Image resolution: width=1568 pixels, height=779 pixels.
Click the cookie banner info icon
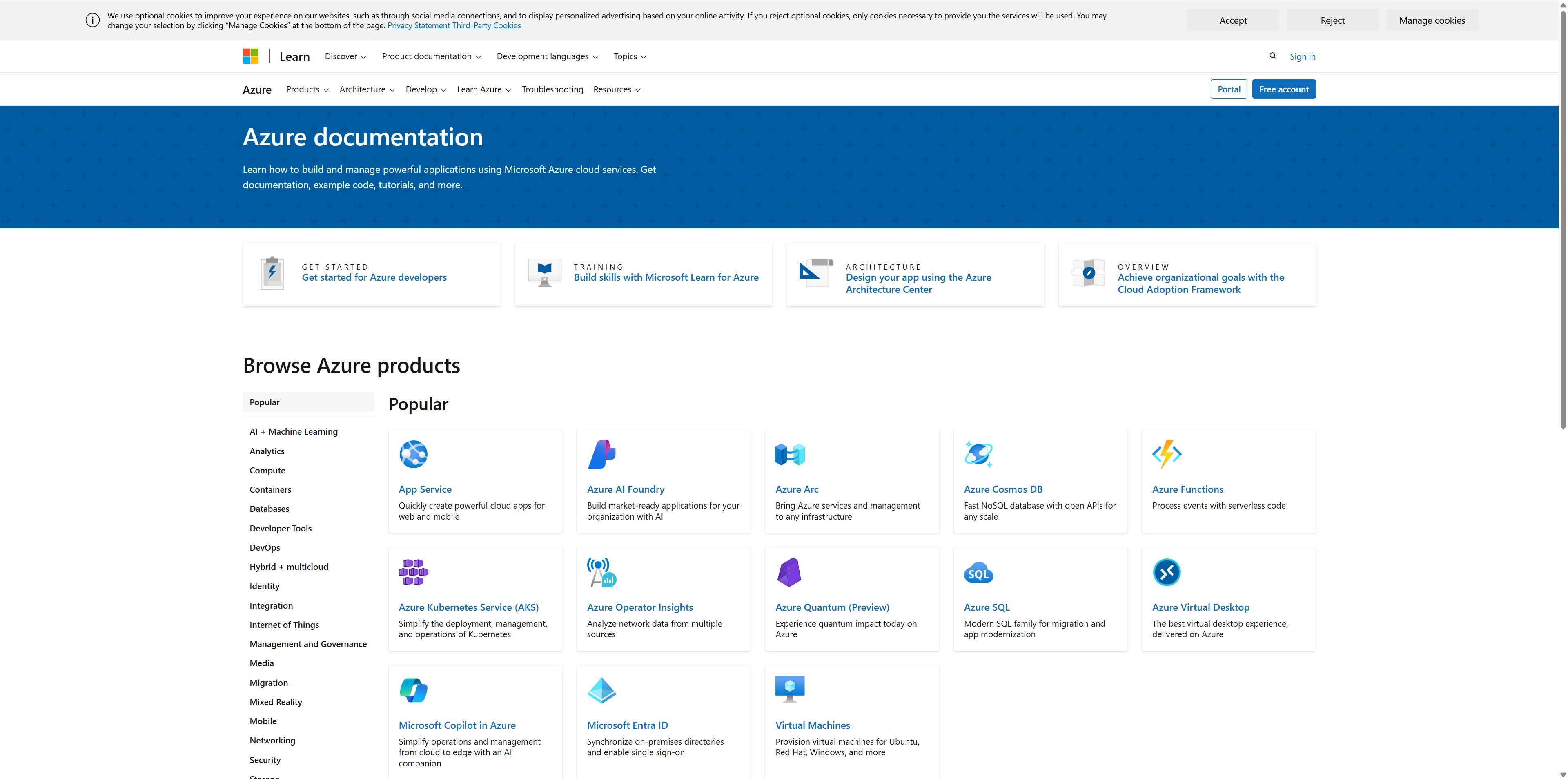pyautogui.click(x=93, y=20)
